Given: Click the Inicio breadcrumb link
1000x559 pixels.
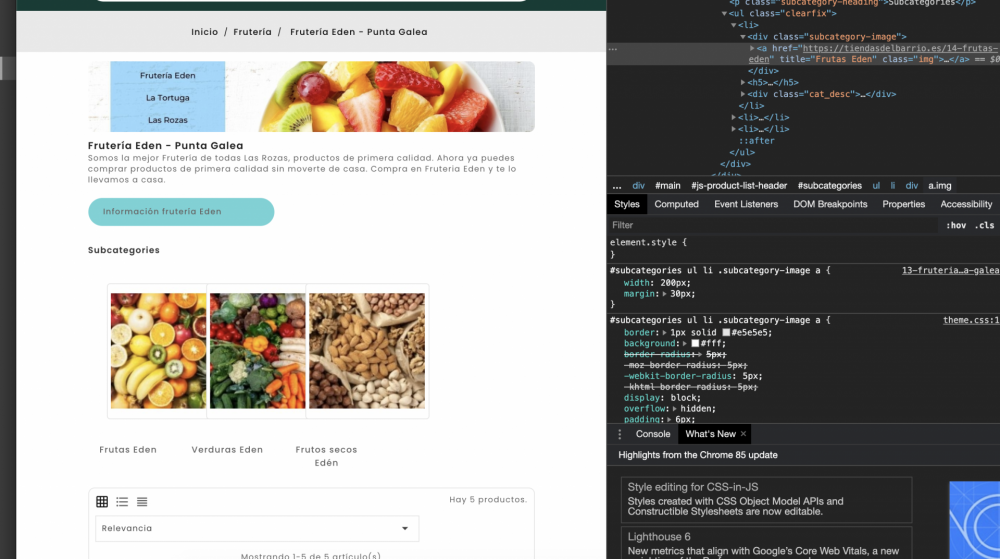Looking at the screenshot, I should (205, 32).
